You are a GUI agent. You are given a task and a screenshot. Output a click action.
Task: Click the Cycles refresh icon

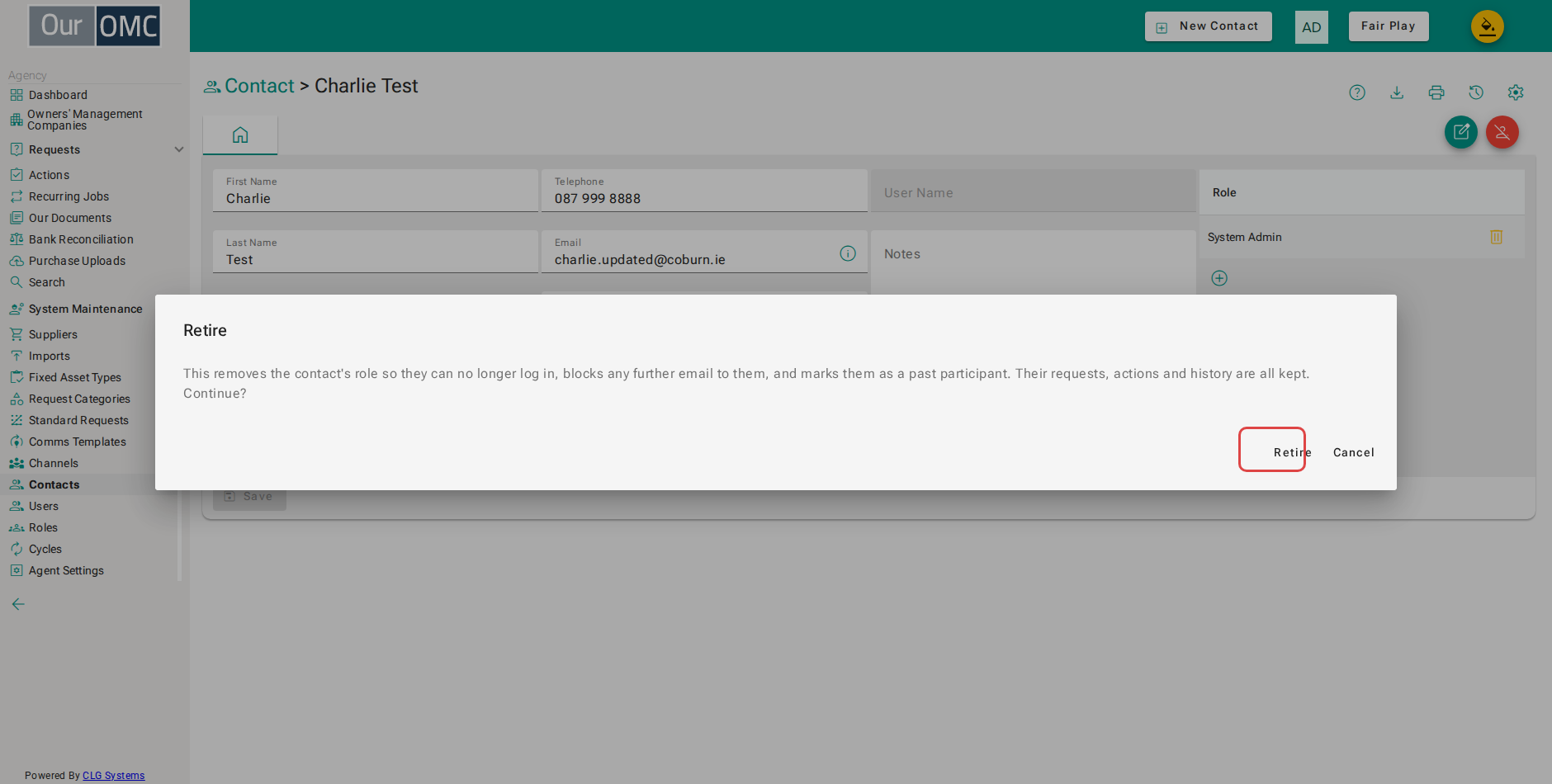(17, 549)
